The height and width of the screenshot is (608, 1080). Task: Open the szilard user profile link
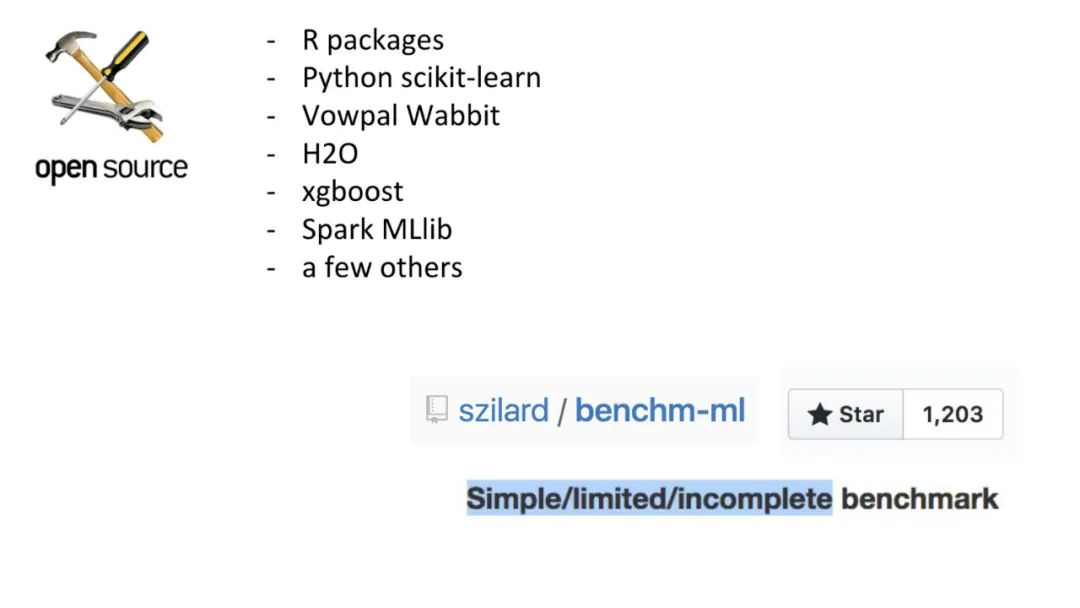coord(503,410)
